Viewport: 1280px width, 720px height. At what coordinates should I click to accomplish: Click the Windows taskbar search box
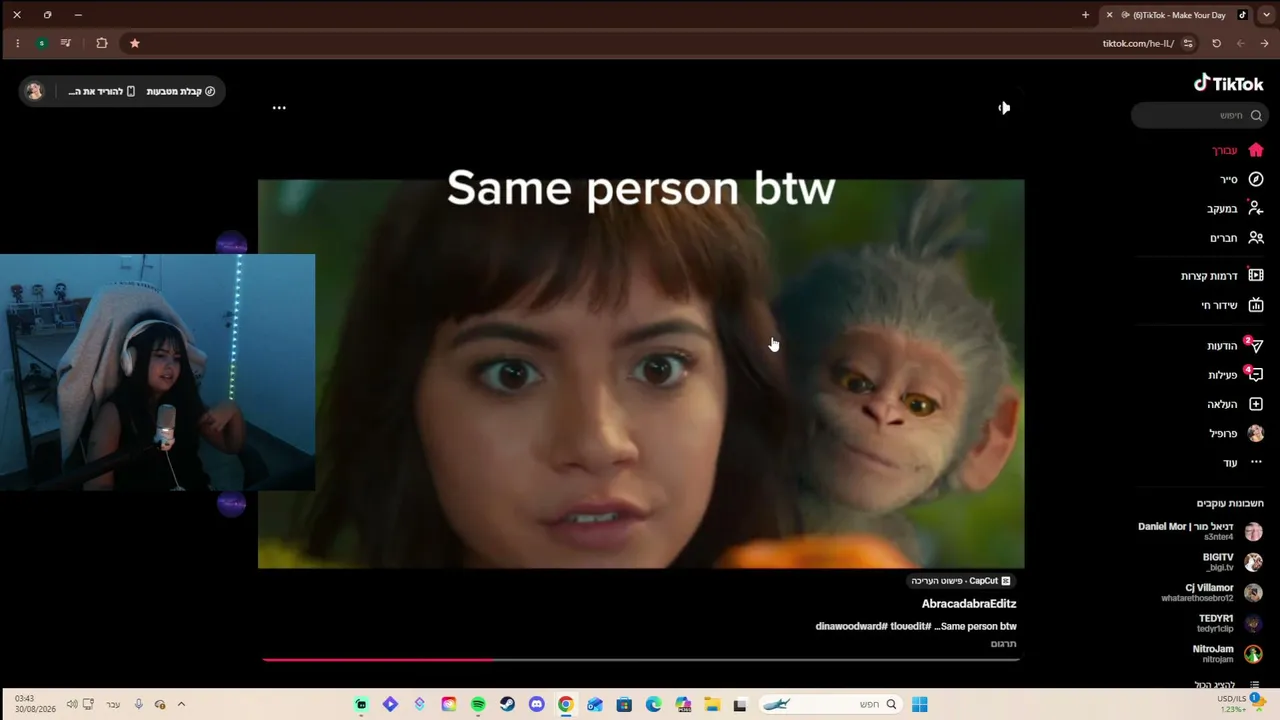(829, 705)
